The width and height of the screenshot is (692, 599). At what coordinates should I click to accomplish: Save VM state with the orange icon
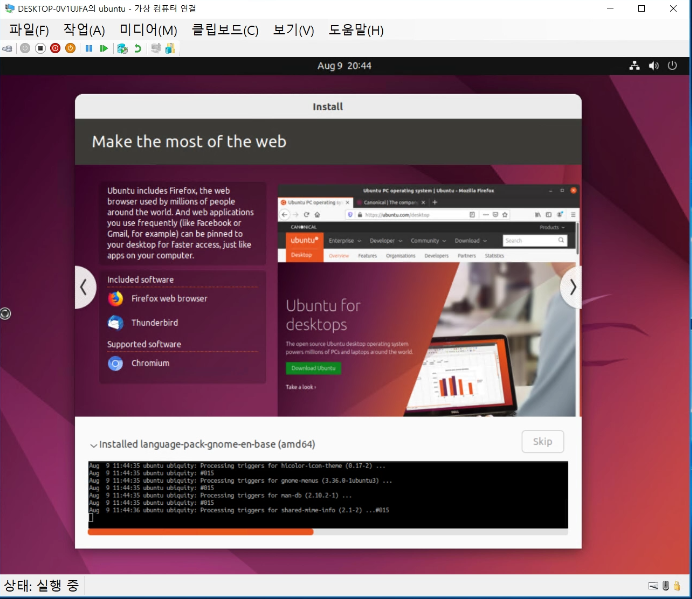70,48
